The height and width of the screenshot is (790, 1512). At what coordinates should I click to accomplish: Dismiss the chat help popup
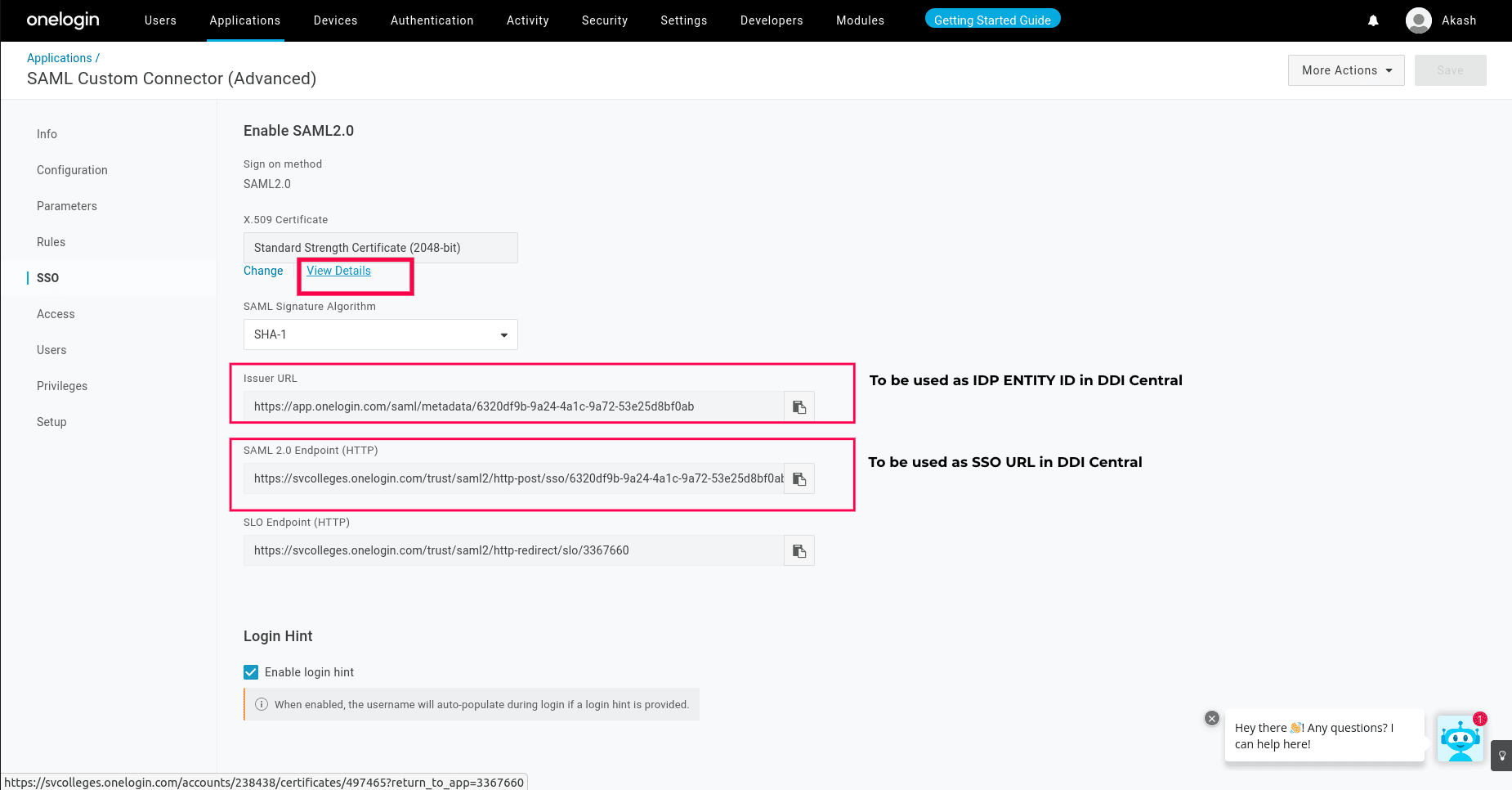click(1212, 718)
